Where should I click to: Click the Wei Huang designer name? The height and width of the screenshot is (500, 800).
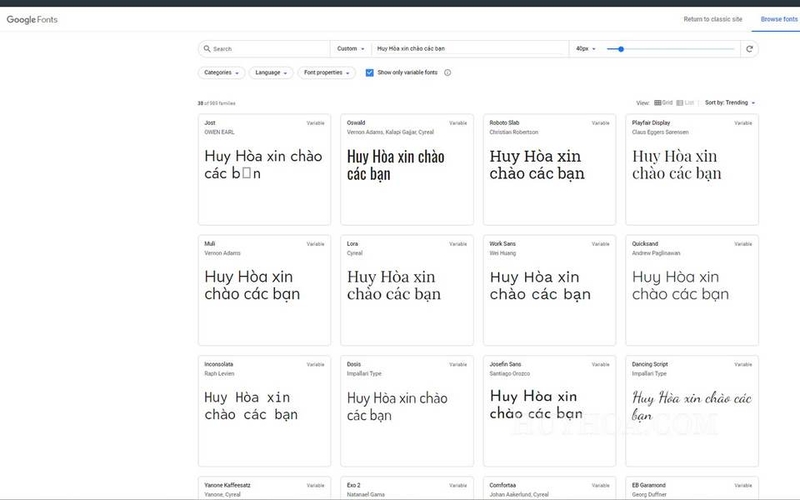503,253
